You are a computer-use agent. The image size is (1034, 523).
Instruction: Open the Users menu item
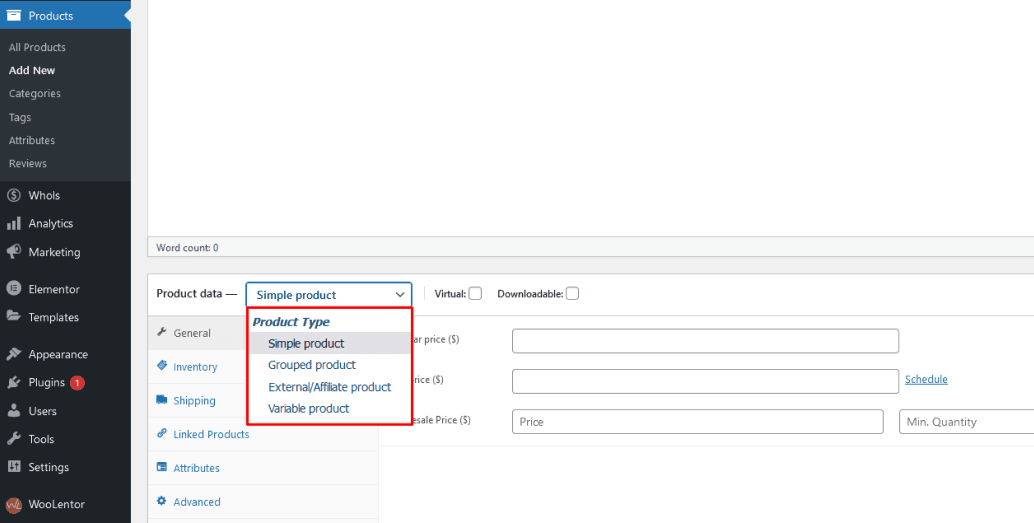[x=65, y=411]
